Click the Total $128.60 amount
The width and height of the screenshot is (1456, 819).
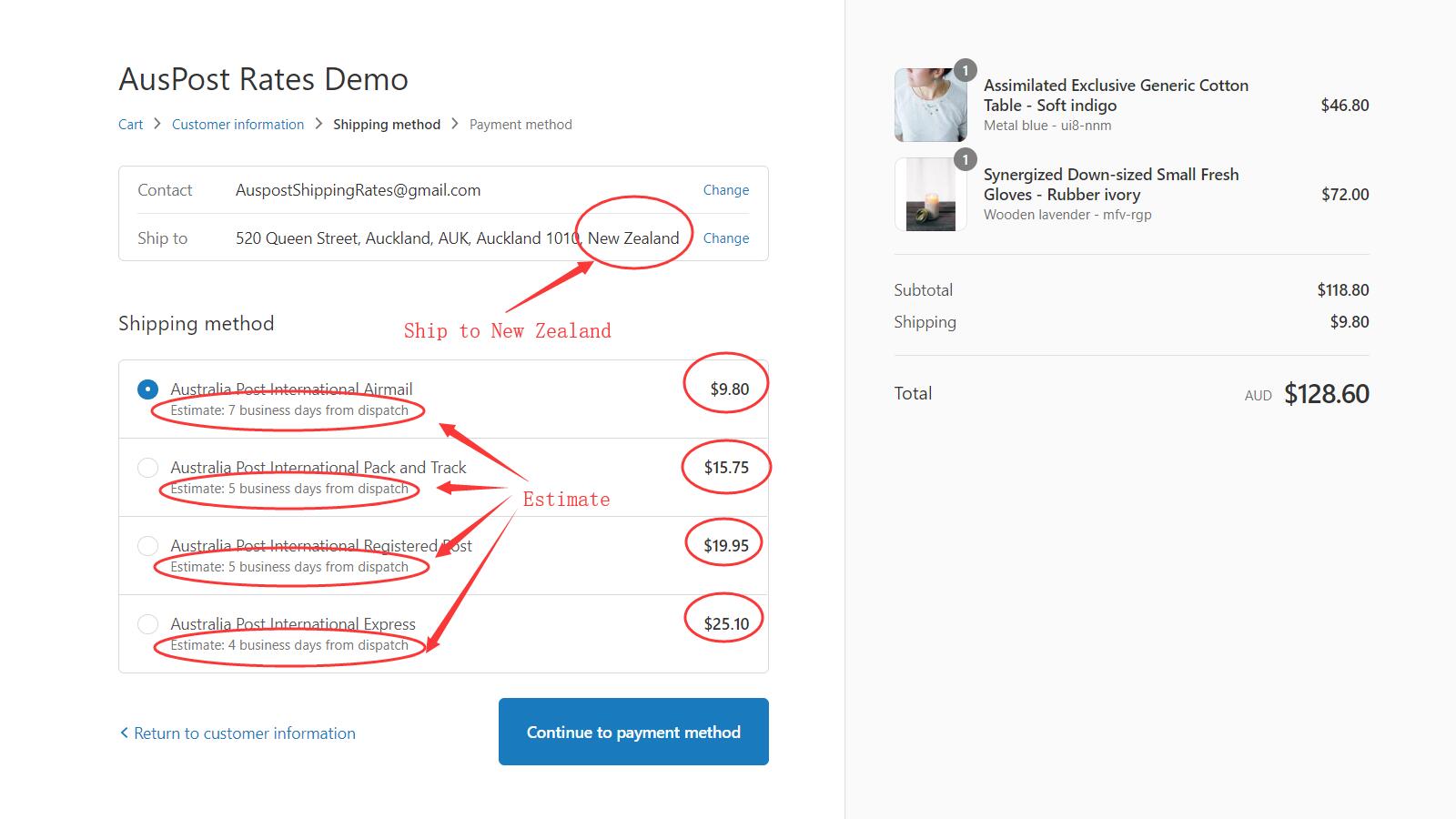1327,394
